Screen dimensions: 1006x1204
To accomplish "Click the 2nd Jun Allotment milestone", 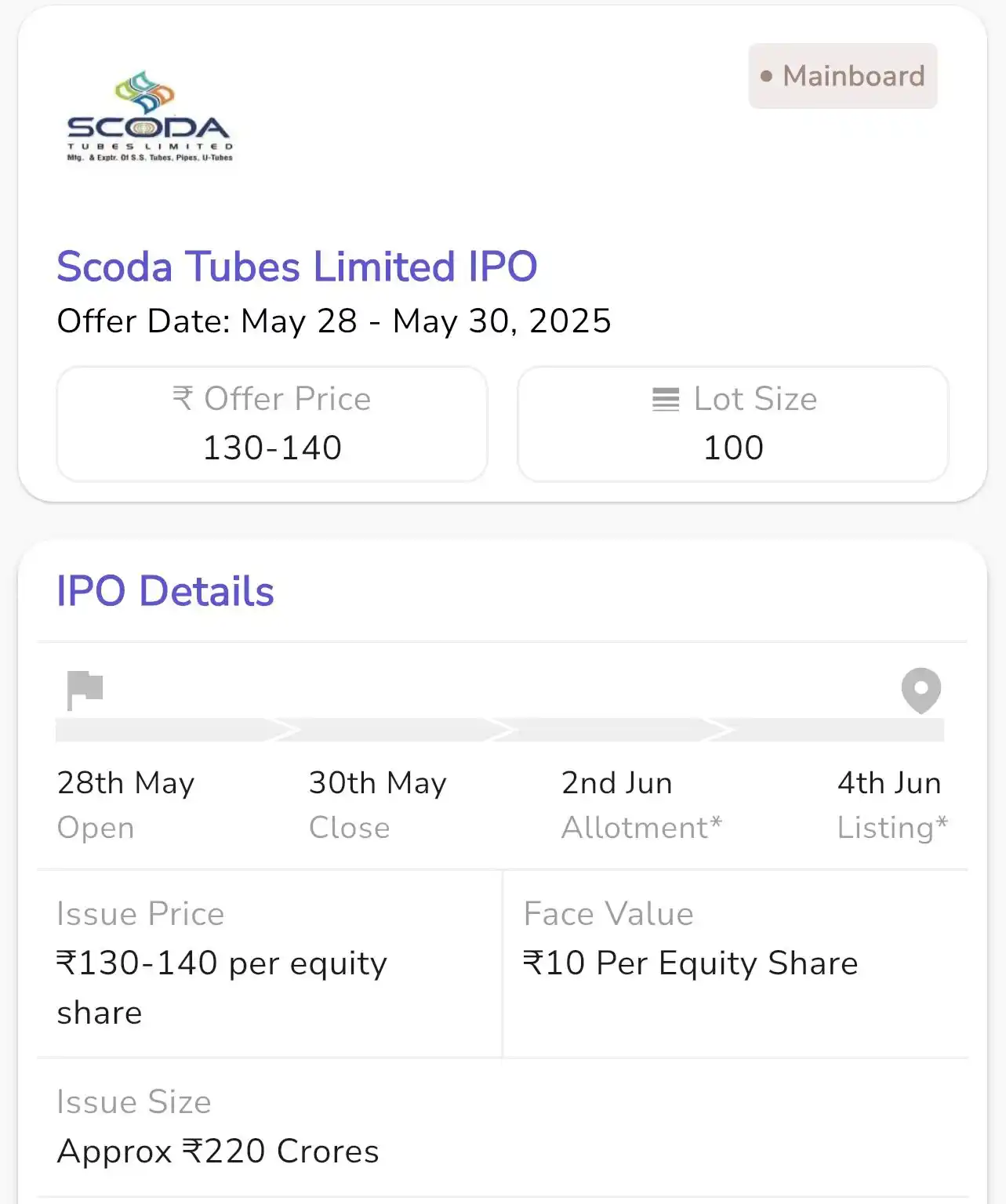I will pos(641,804).
